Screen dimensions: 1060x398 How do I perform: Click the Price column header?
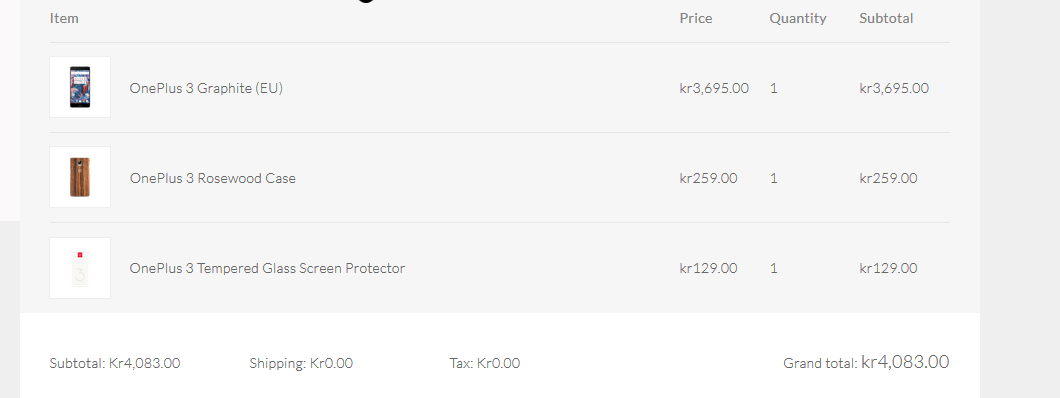point(696,18)
